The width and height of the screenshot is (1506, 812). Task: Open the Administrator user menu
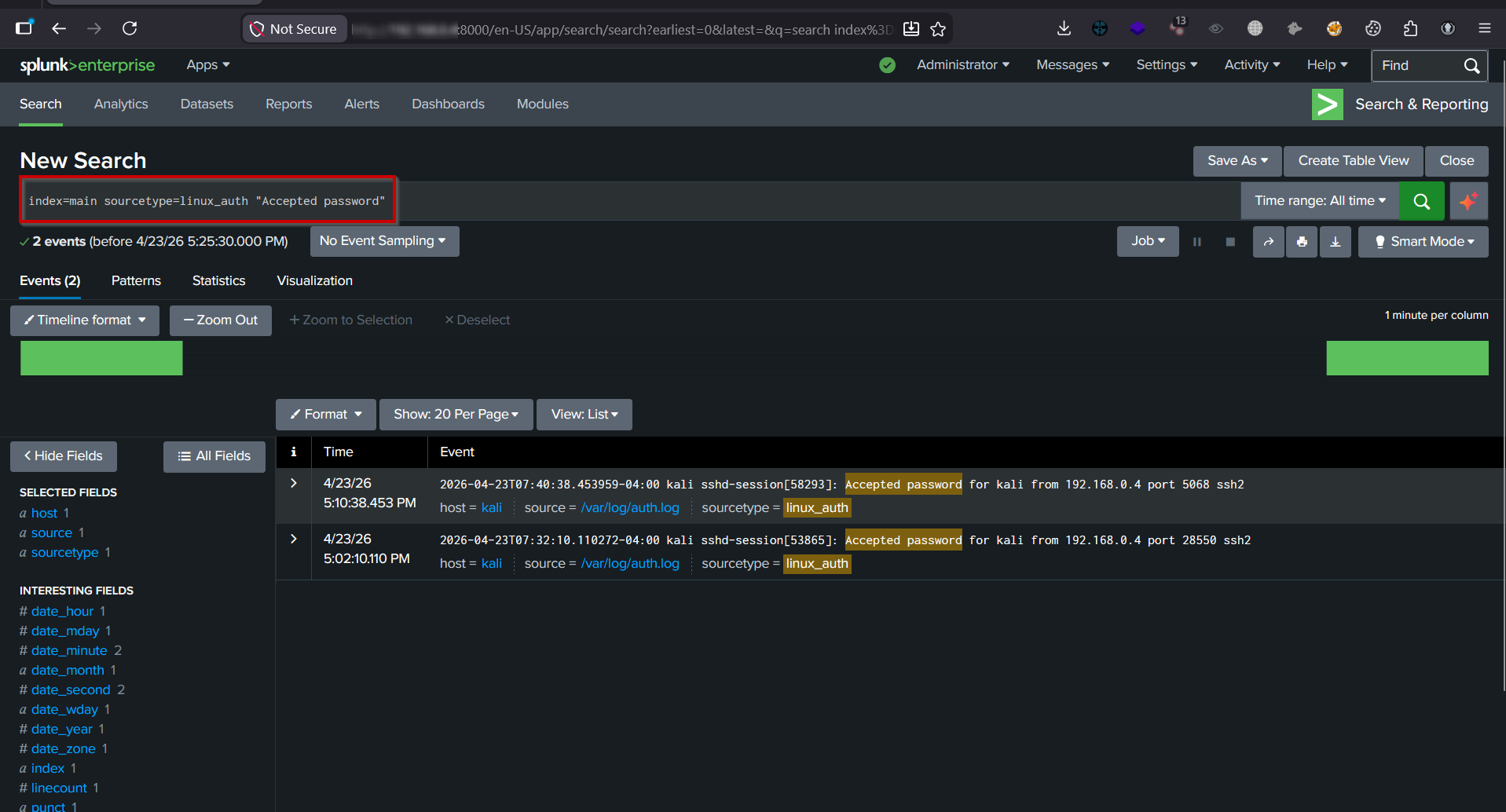(963, 65)
